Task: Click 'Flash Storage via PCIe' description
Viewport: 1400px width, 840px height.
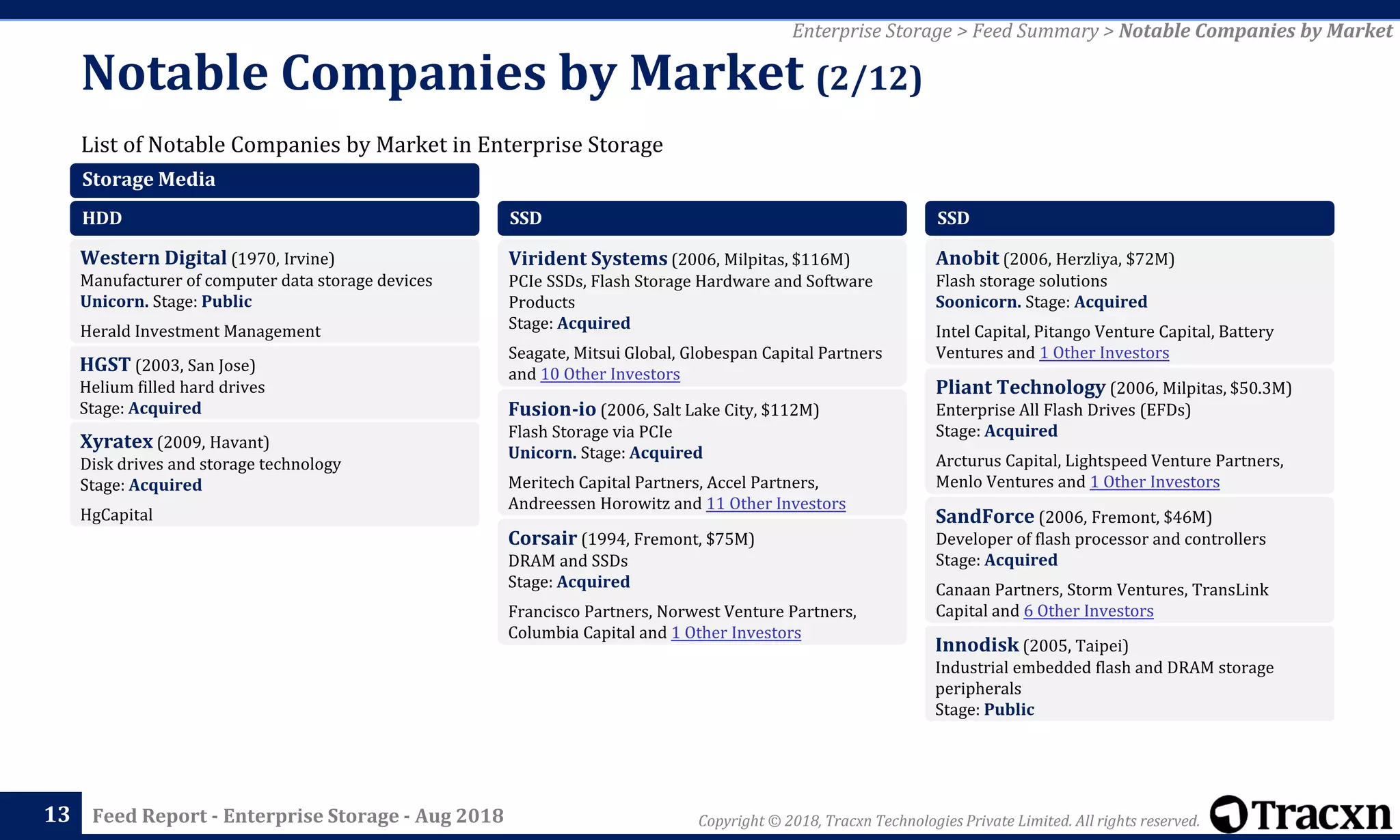Action: point(590,432)
